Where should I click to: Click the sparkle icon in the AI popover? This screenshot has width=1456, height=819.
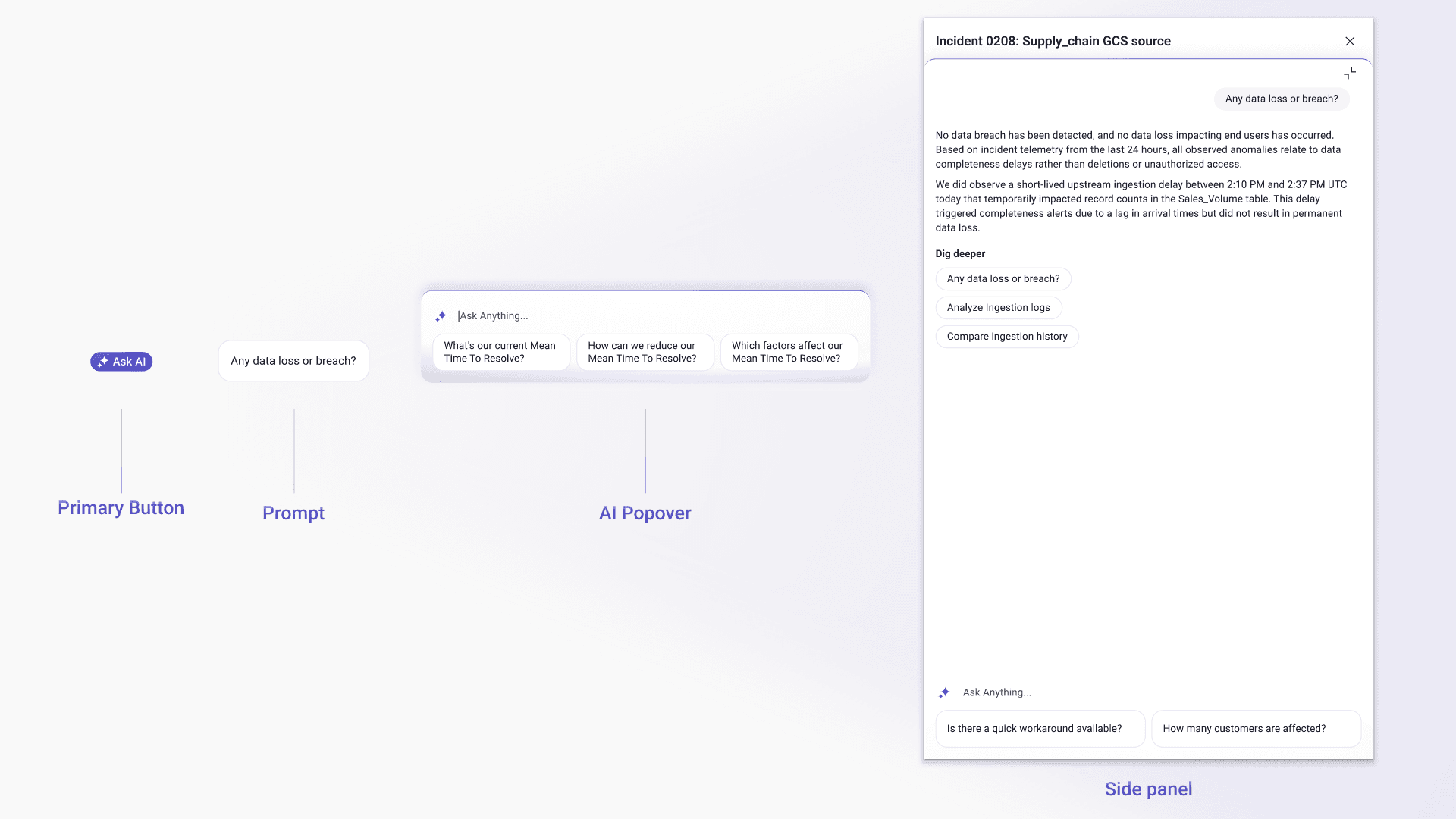pos(441,316)
